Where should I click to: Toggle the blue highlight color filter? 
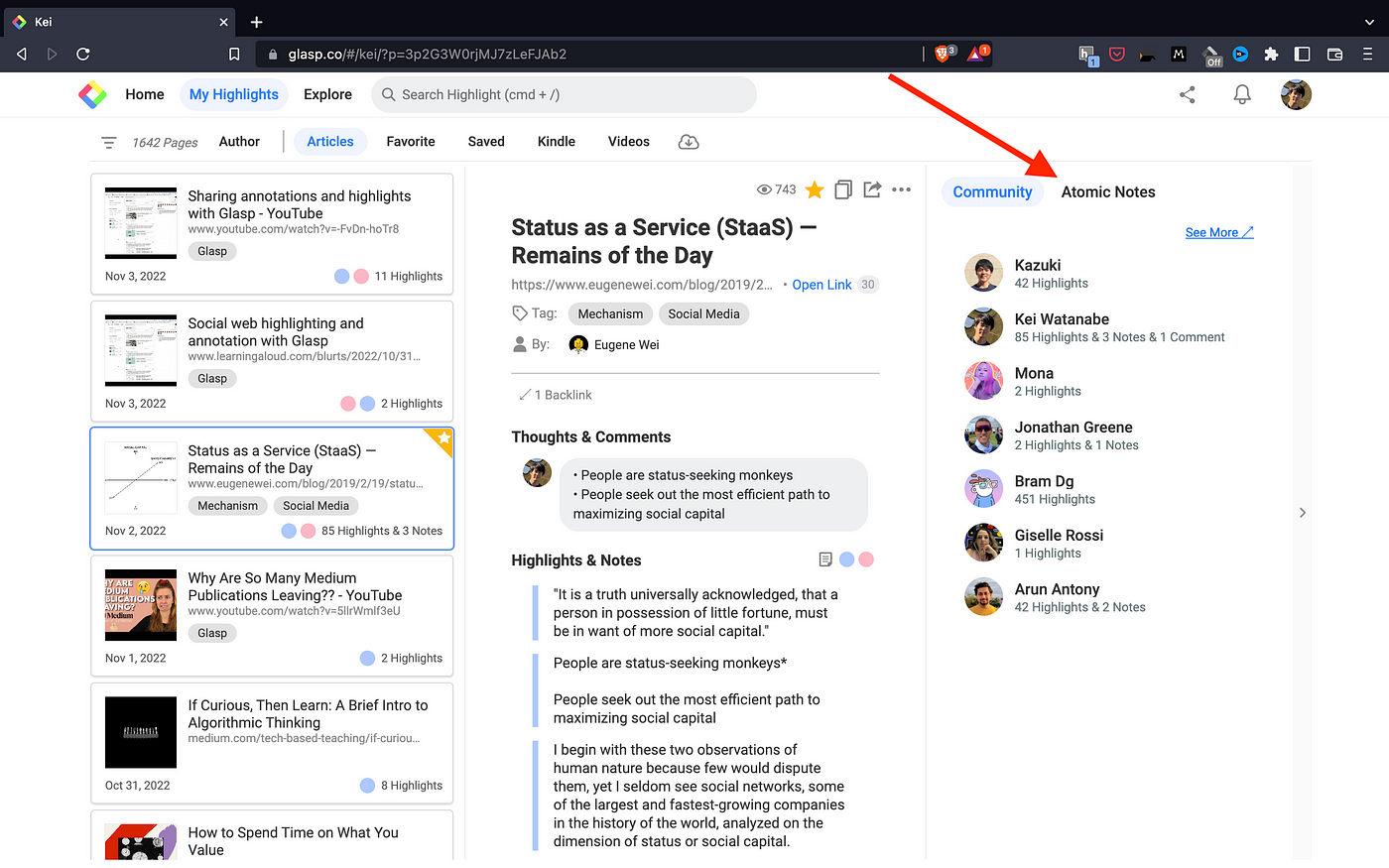click(846, 559)
